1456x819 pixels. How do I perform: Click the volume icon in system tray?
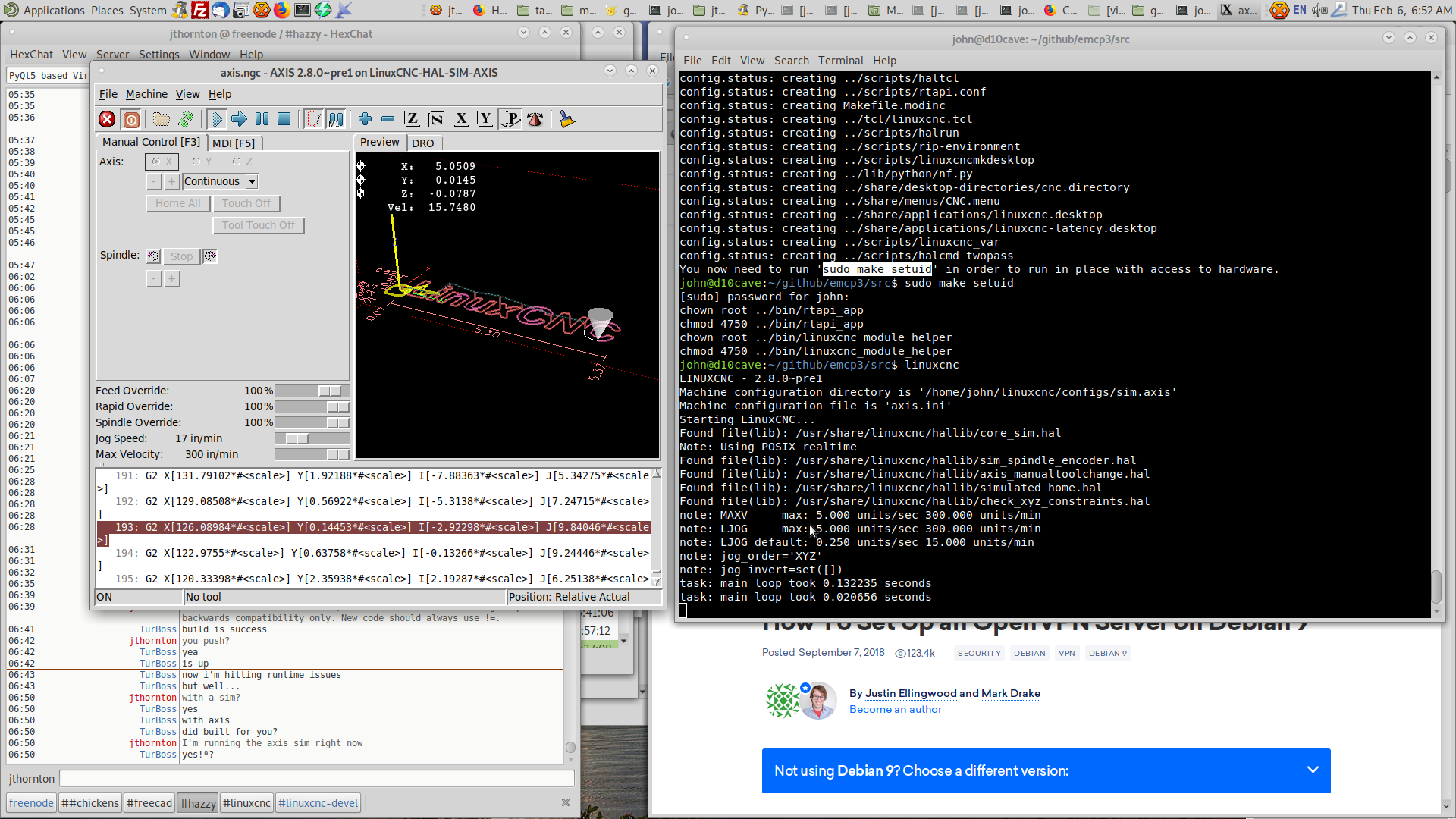[x=1319, y=10]
